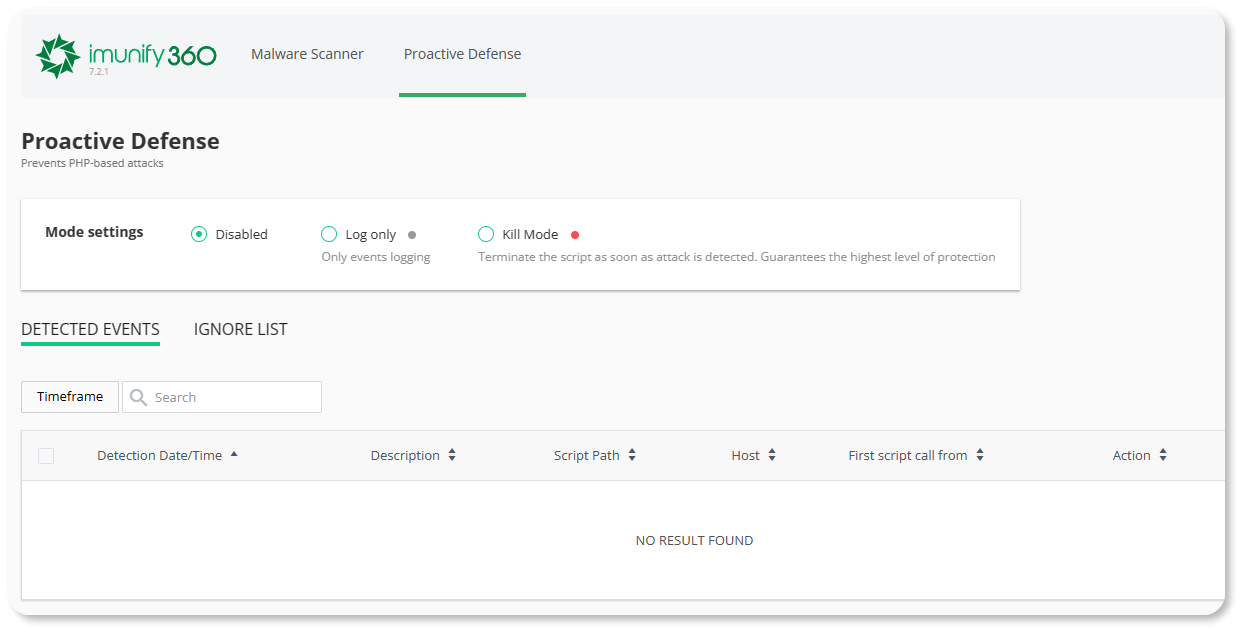This screenshot has height=628, width=1238.
Task: Sort by Action column arrows
Action: point(1163,455)
